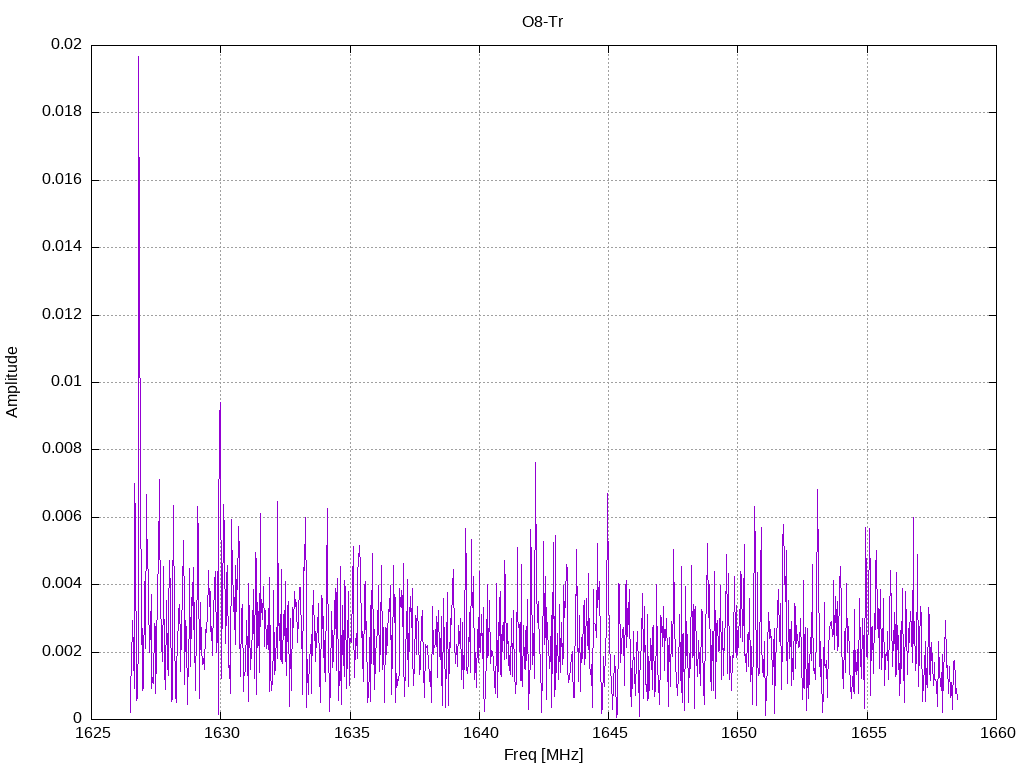Select the 1630 x-axis tick label

click(x=221, y=734)
